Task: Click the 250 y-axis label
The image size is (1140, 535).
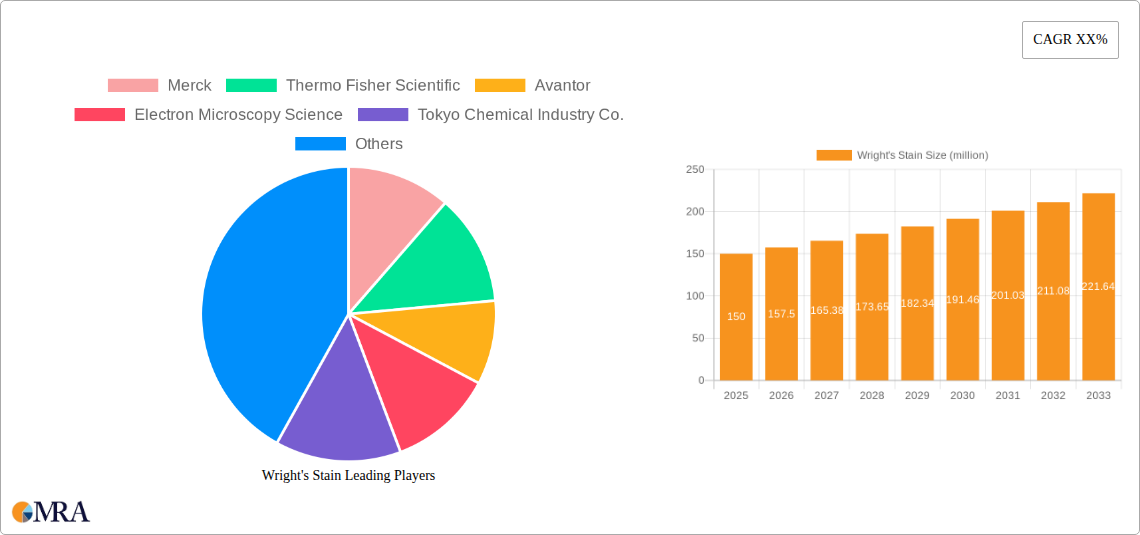Action: click(x=695, y=169)
